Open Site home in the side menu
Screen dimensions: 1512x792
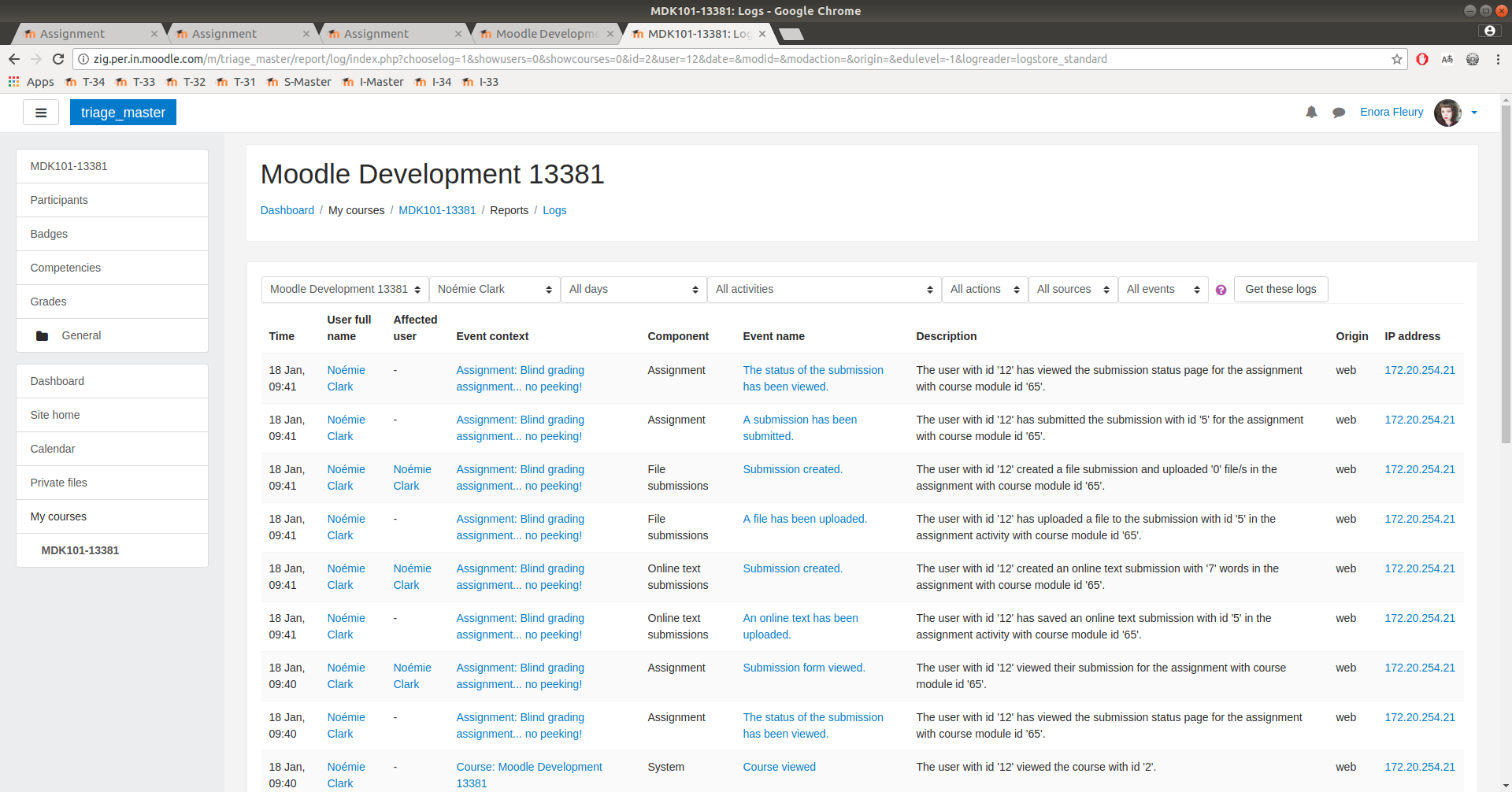pos(112,415)
